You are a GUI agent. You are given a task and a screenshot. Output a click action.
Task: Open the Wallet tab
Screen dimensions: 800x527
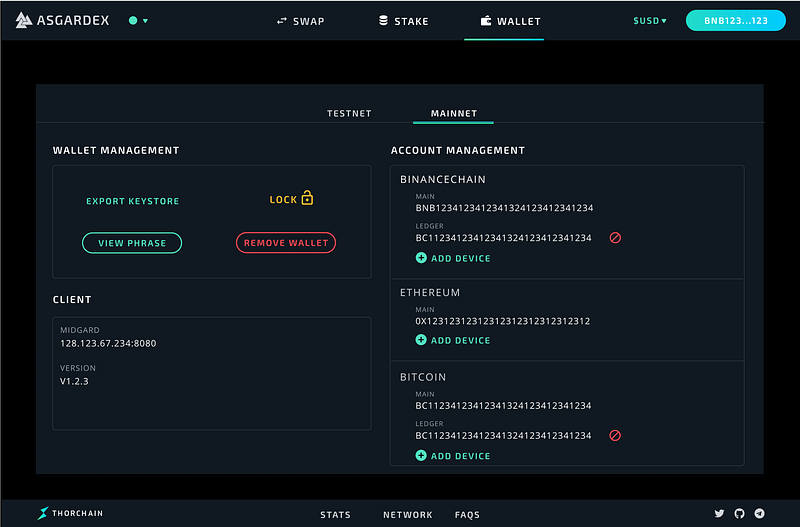[510, 21]
